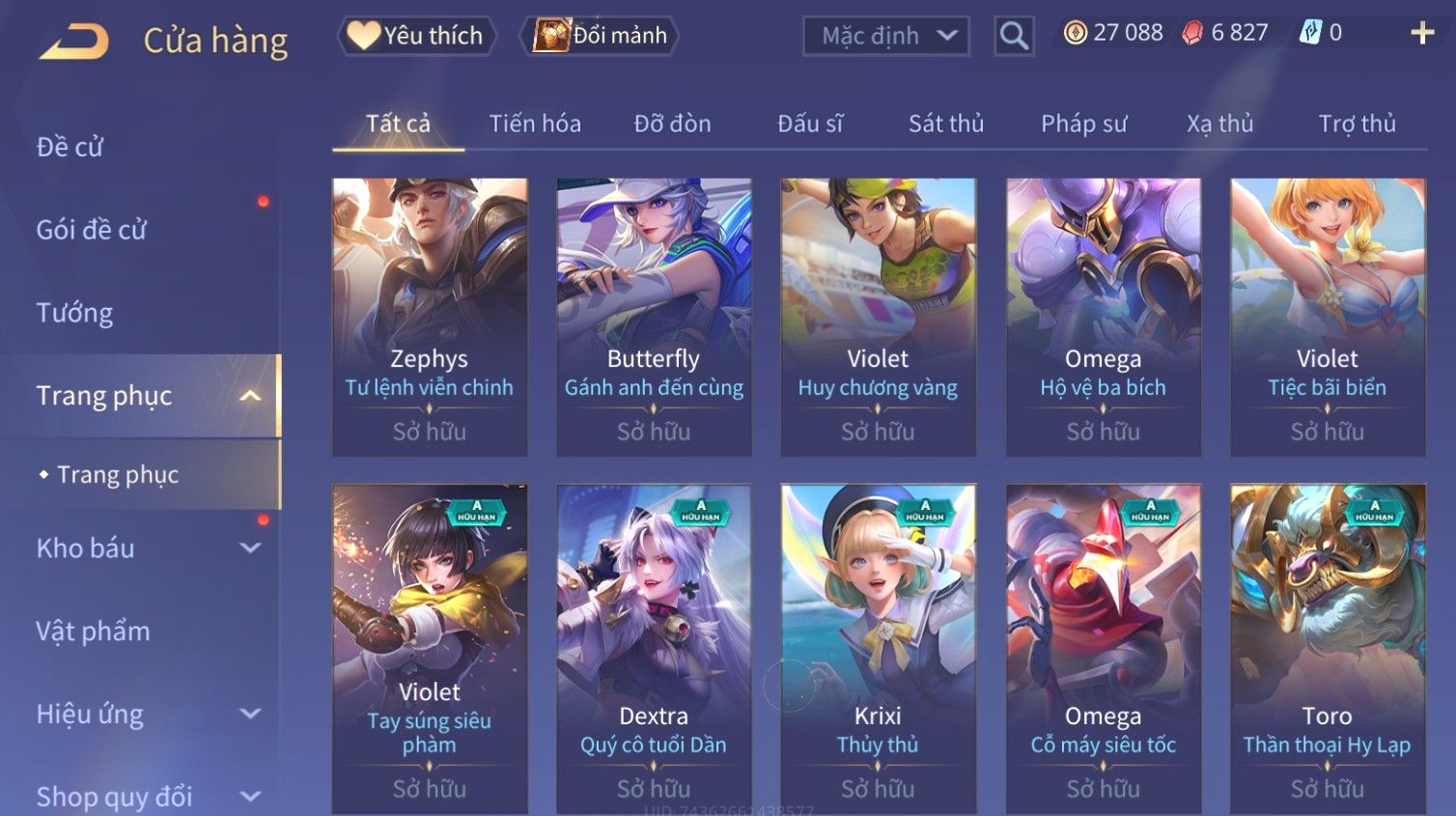Select Toro Thần thoại Hy Lạp skin

1328,649
